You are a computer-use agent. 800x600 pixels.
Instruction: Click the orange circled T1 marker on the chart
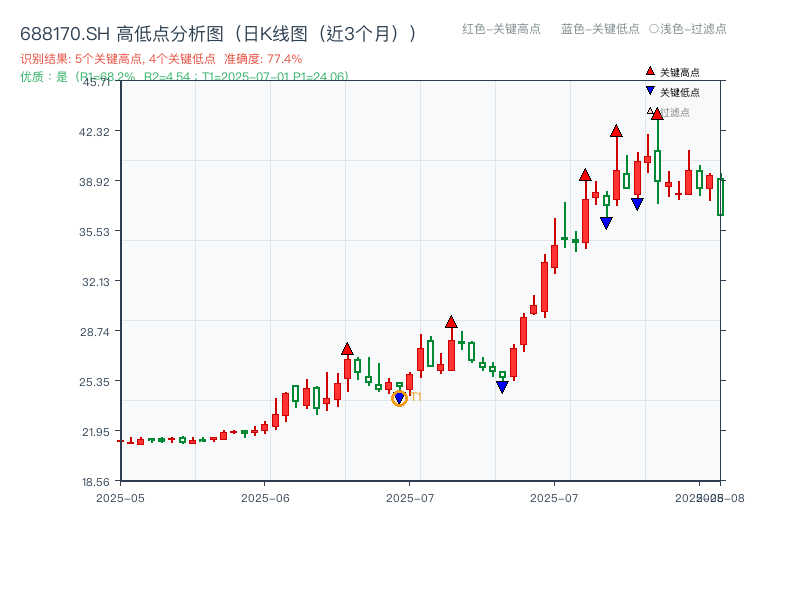coord(399,398)
